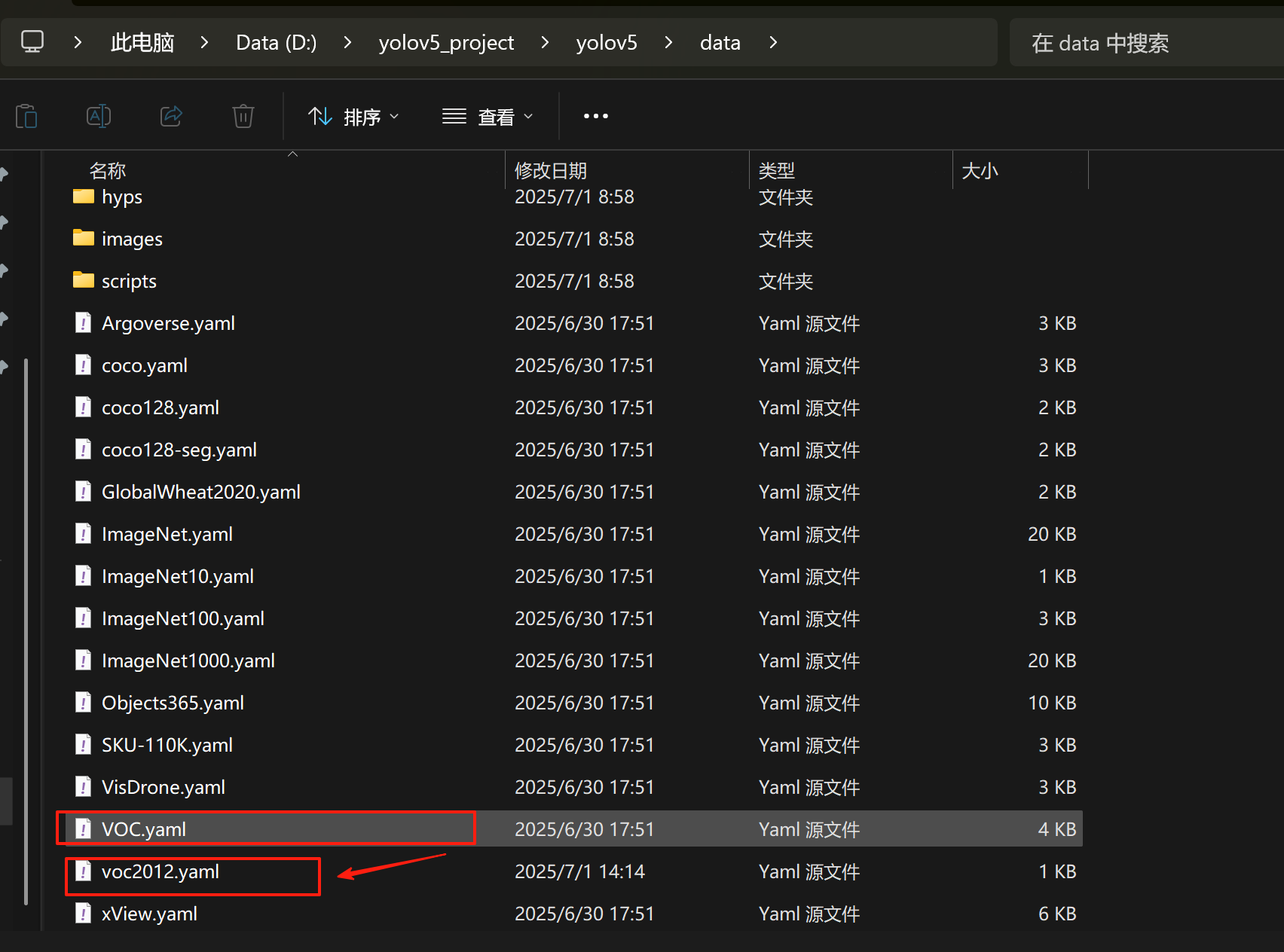The image size is (1284, 952).
Task: Select the coco128-seg.yaml file name
Action: pos(179,450)
